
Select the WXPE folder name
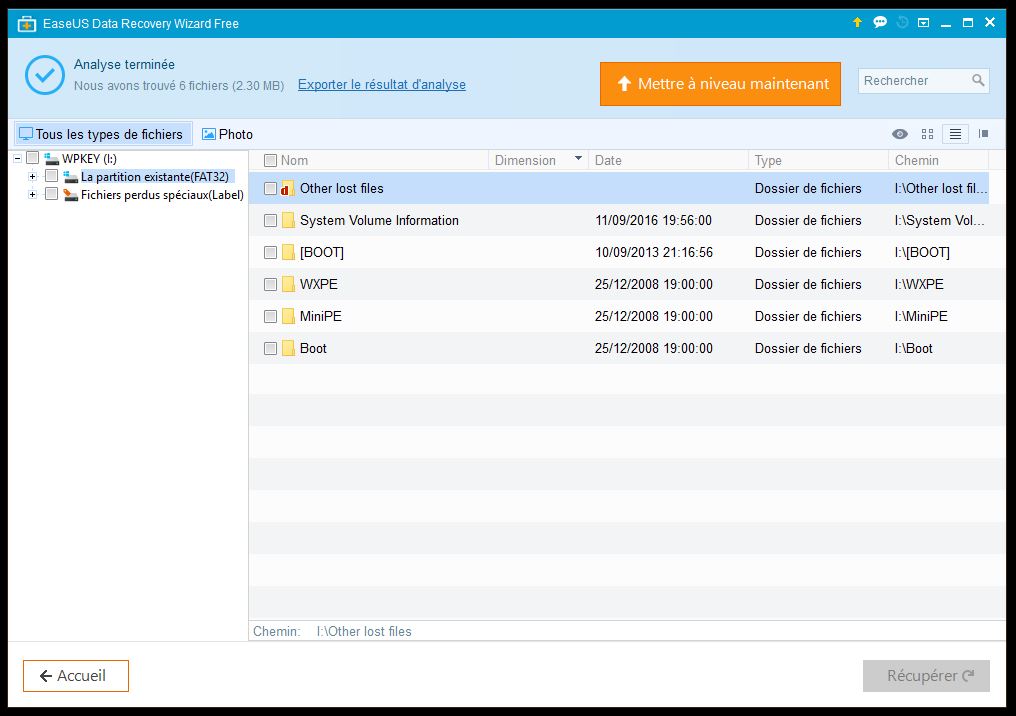click(318, 284)
